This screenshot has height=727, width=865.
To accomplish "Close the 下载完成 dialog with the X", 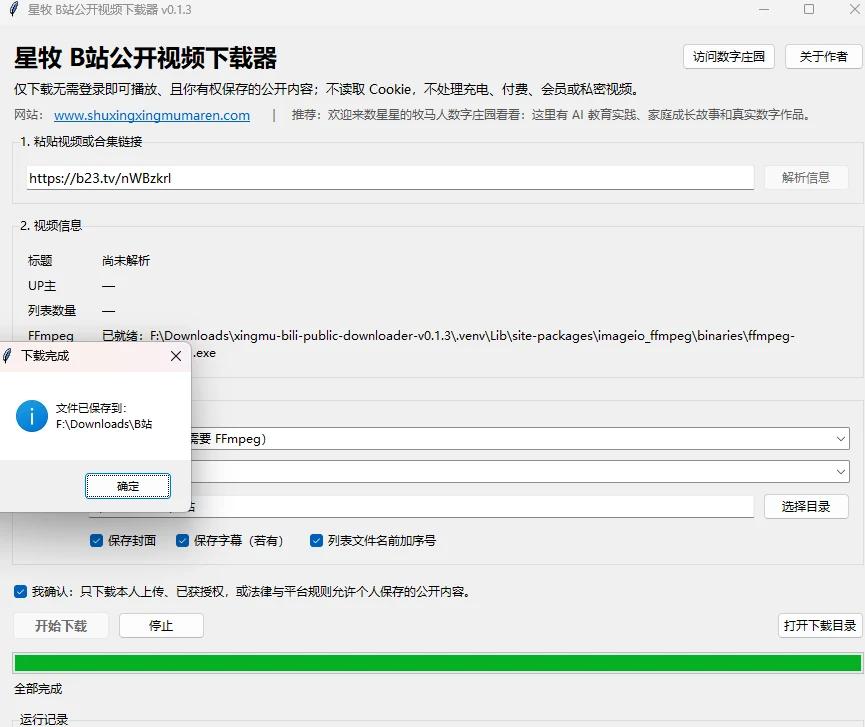I will pyautogui.click(x=176, y=356).
